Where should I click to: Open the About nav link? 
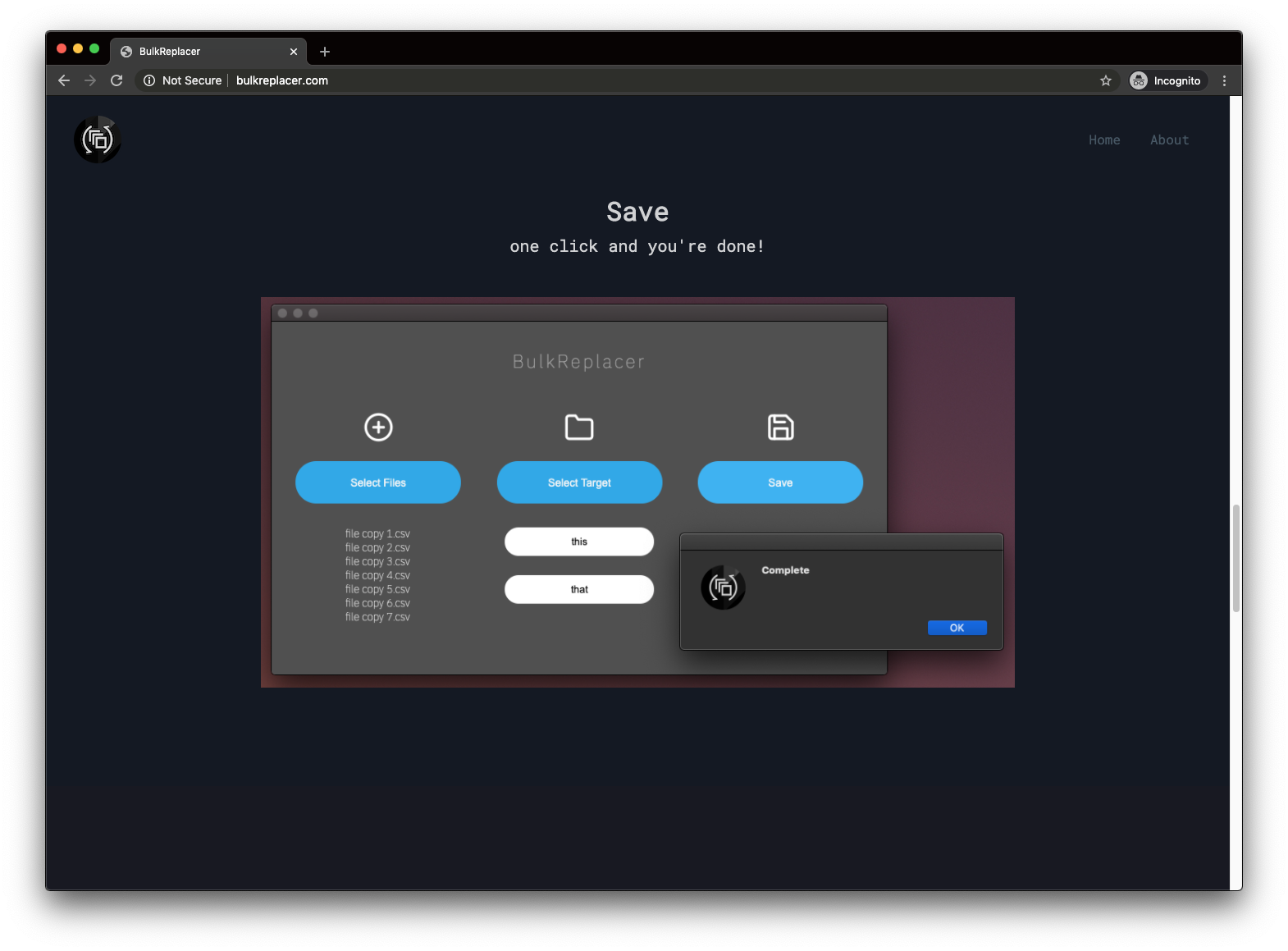(x=1169, y=140)
